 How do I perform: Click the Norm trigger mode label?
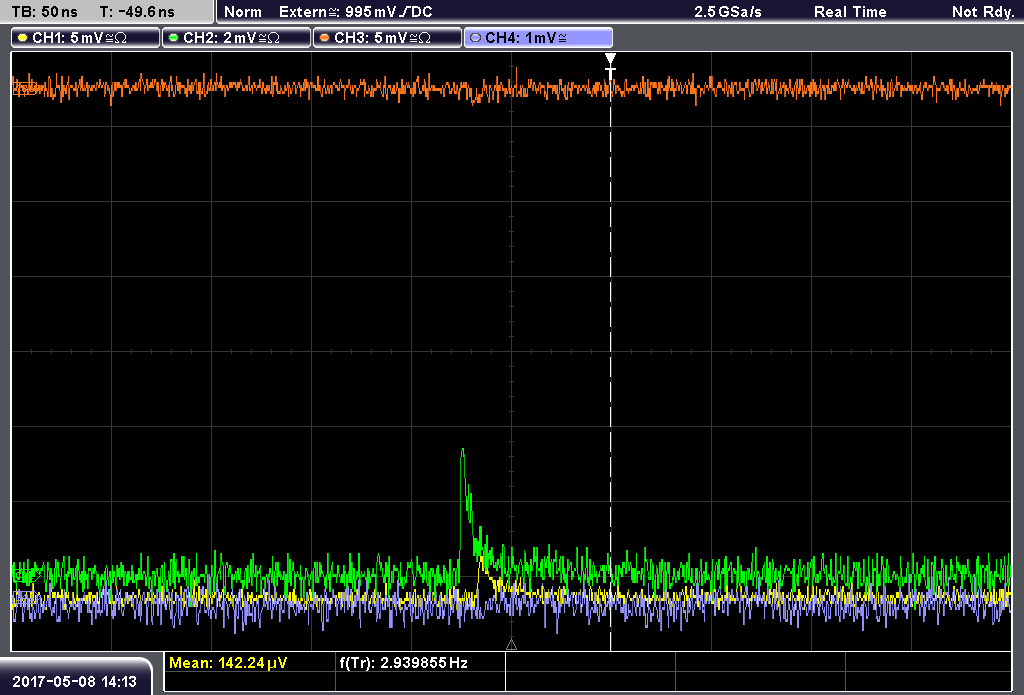[243, 12]
